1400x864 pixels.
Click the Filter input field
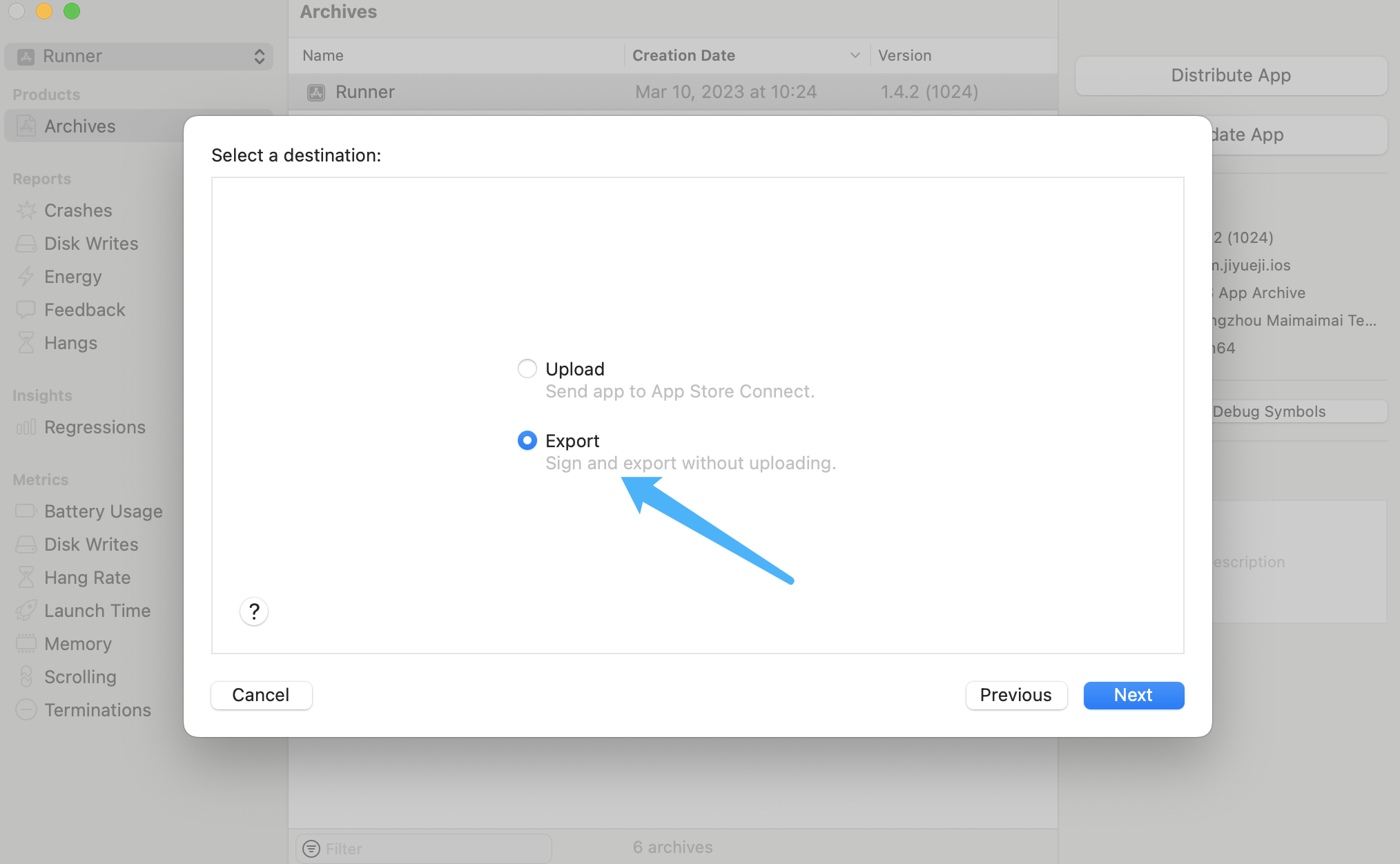click(x=424, y=848)
